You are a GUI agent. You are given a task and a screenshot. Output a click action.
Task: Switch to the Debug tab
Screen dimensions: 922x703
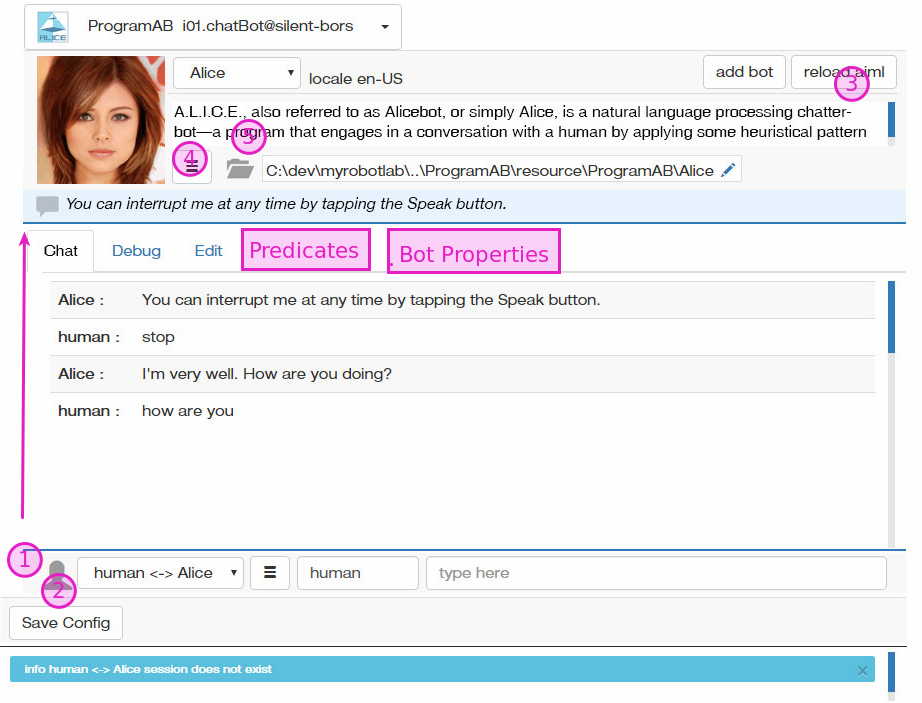(136, 251)
